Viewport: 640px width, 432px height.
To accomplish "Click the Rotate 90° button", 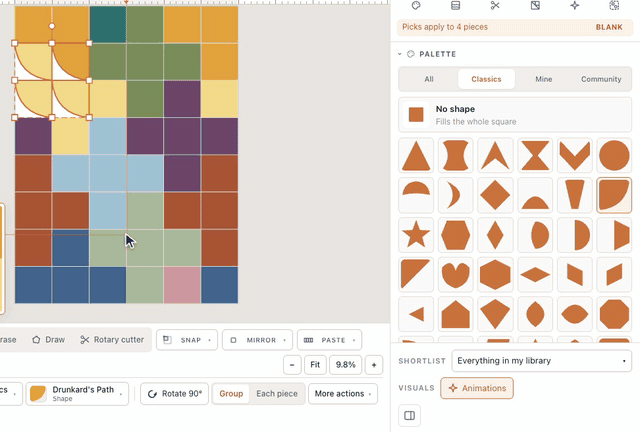I will 174,394.
